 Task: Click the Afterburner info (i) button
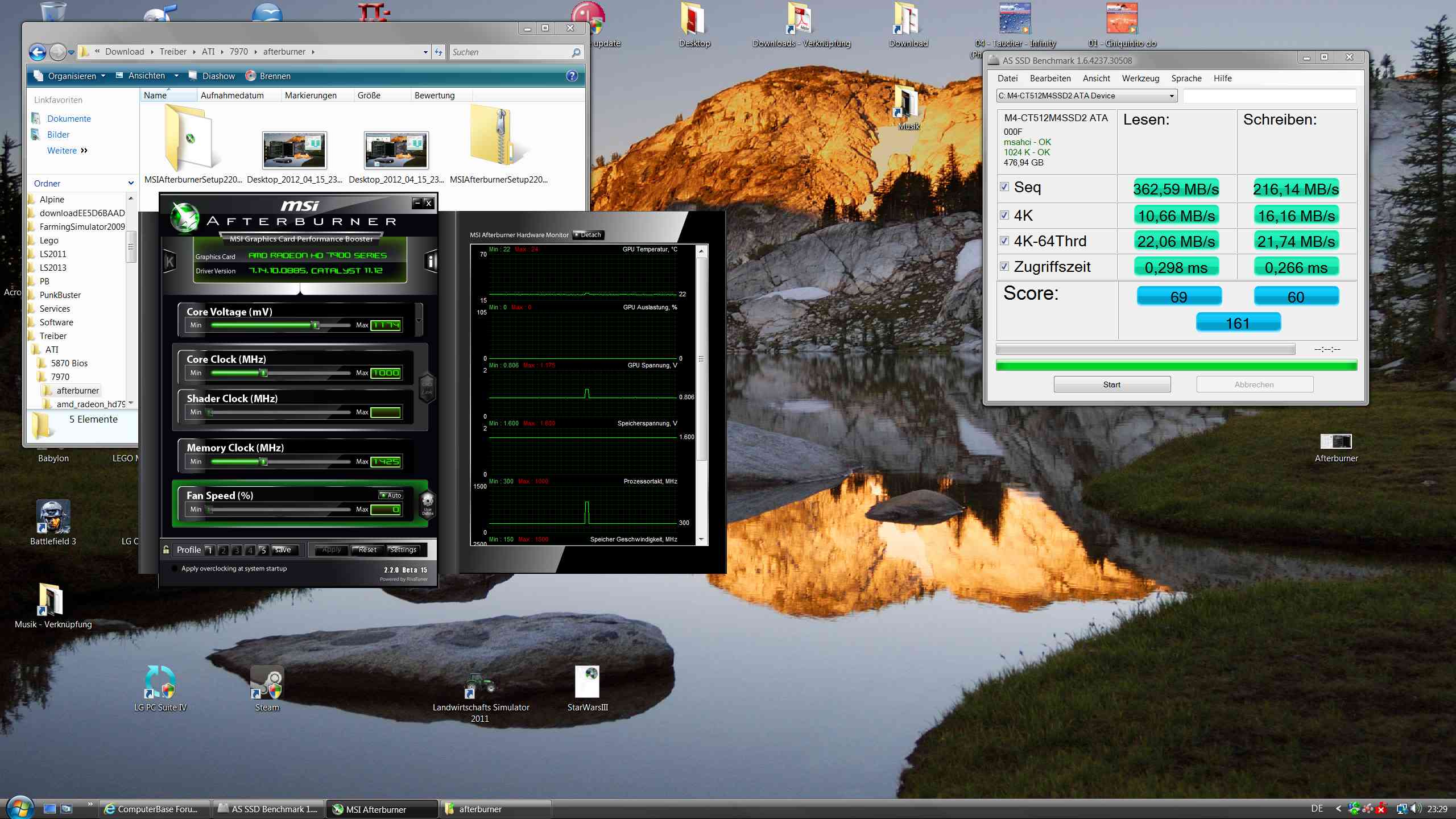click(431, 262)
